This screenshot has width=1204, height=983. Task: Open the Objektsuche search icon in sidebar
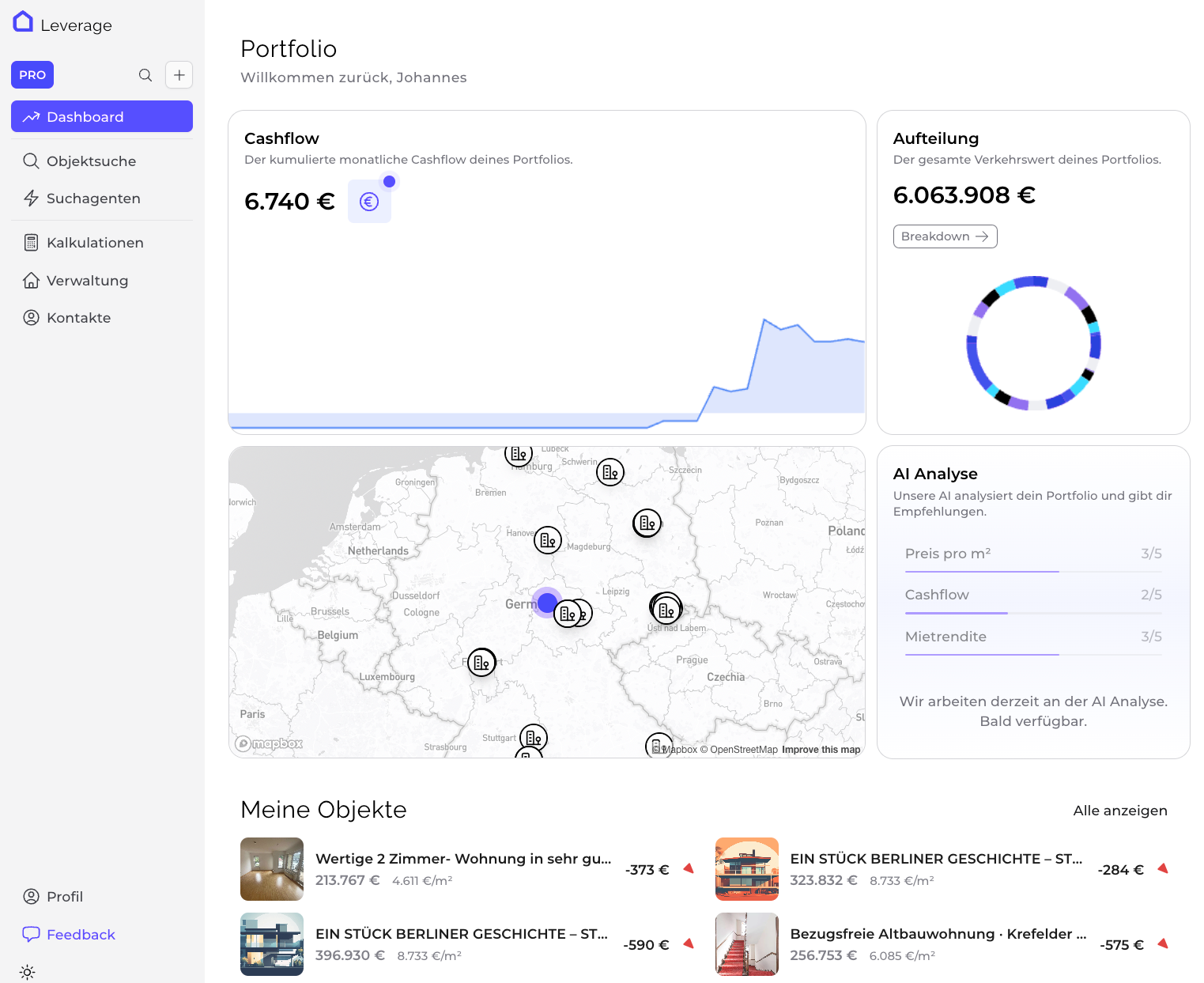(32, 161)
